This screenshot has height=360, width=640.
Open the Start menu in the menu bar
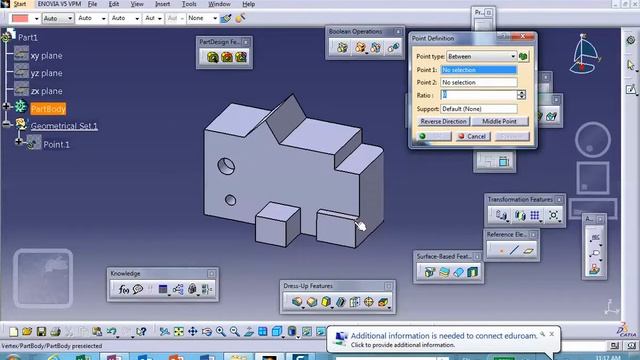(x=20, y=4)
